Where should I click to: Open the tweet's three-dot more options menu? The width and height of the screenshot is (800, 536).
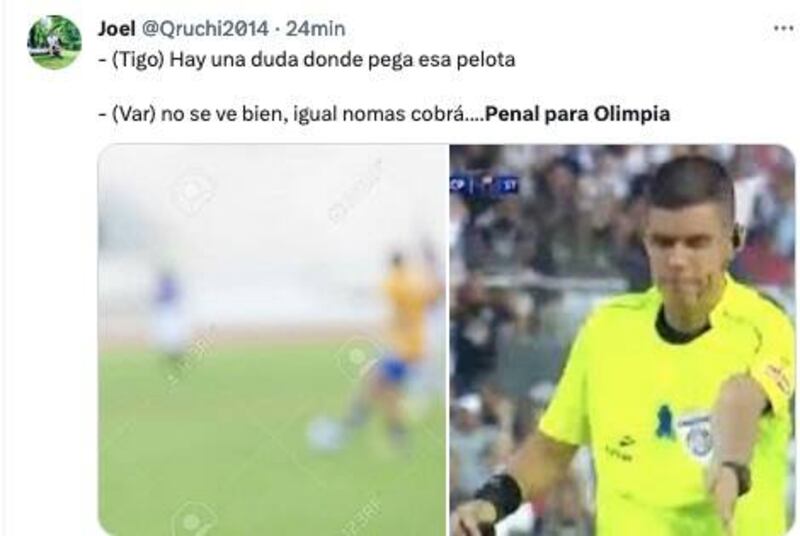[783, 28]
